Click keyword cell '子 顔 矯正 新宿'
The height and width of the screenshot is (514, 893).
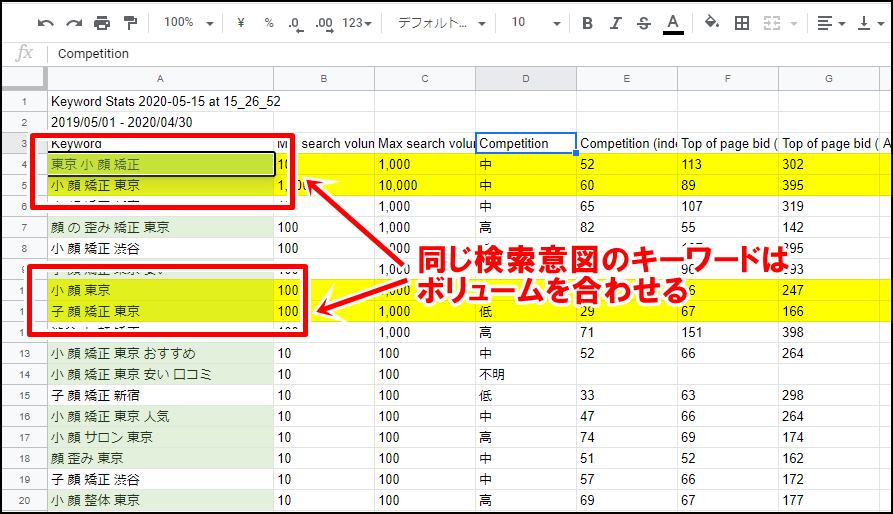(x=160, y=396)
